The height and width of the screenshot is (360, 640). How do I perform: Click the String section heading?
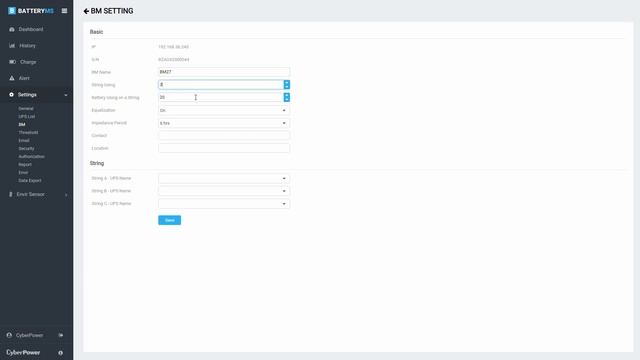pyautogui.click(x=97, y=163)
